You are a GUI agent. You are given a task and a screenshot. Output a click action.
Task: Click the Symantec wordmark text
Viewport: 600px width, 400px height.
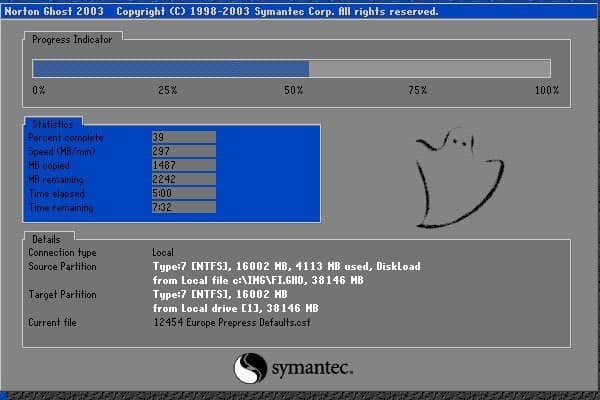pos(312,370)
